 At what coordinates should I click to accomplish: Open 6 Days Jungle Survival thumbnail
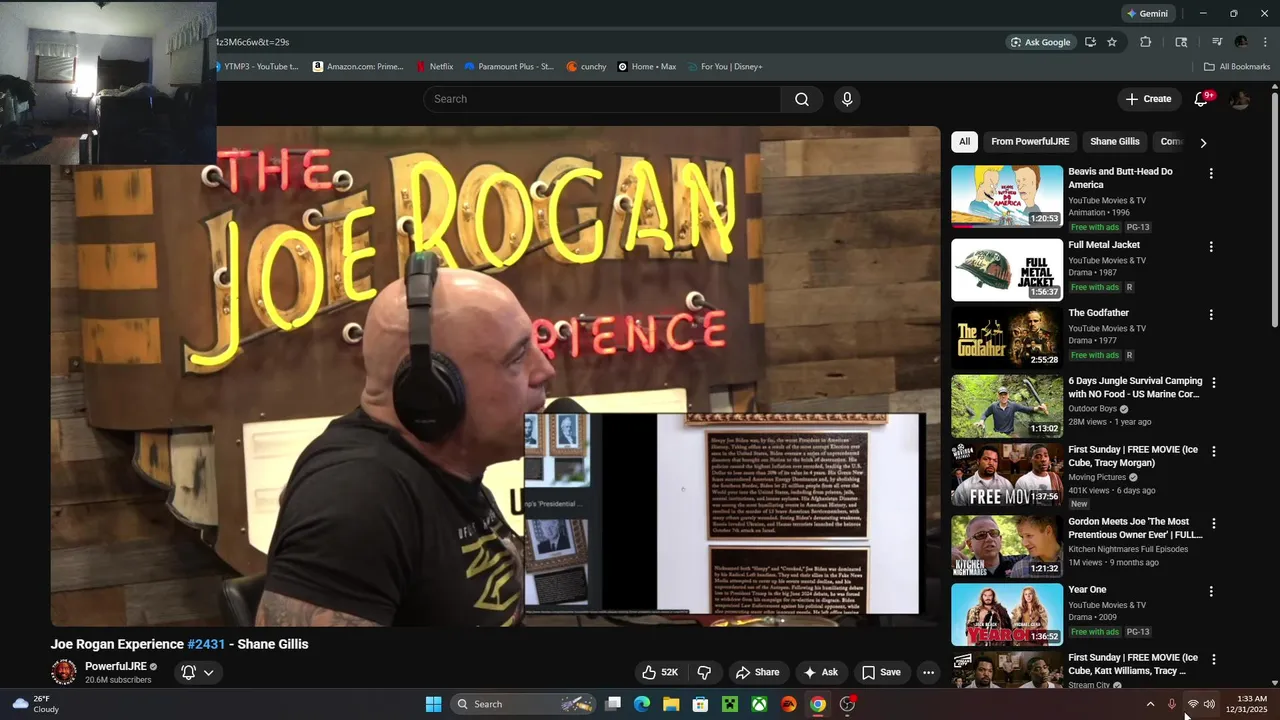[1007, 406]
